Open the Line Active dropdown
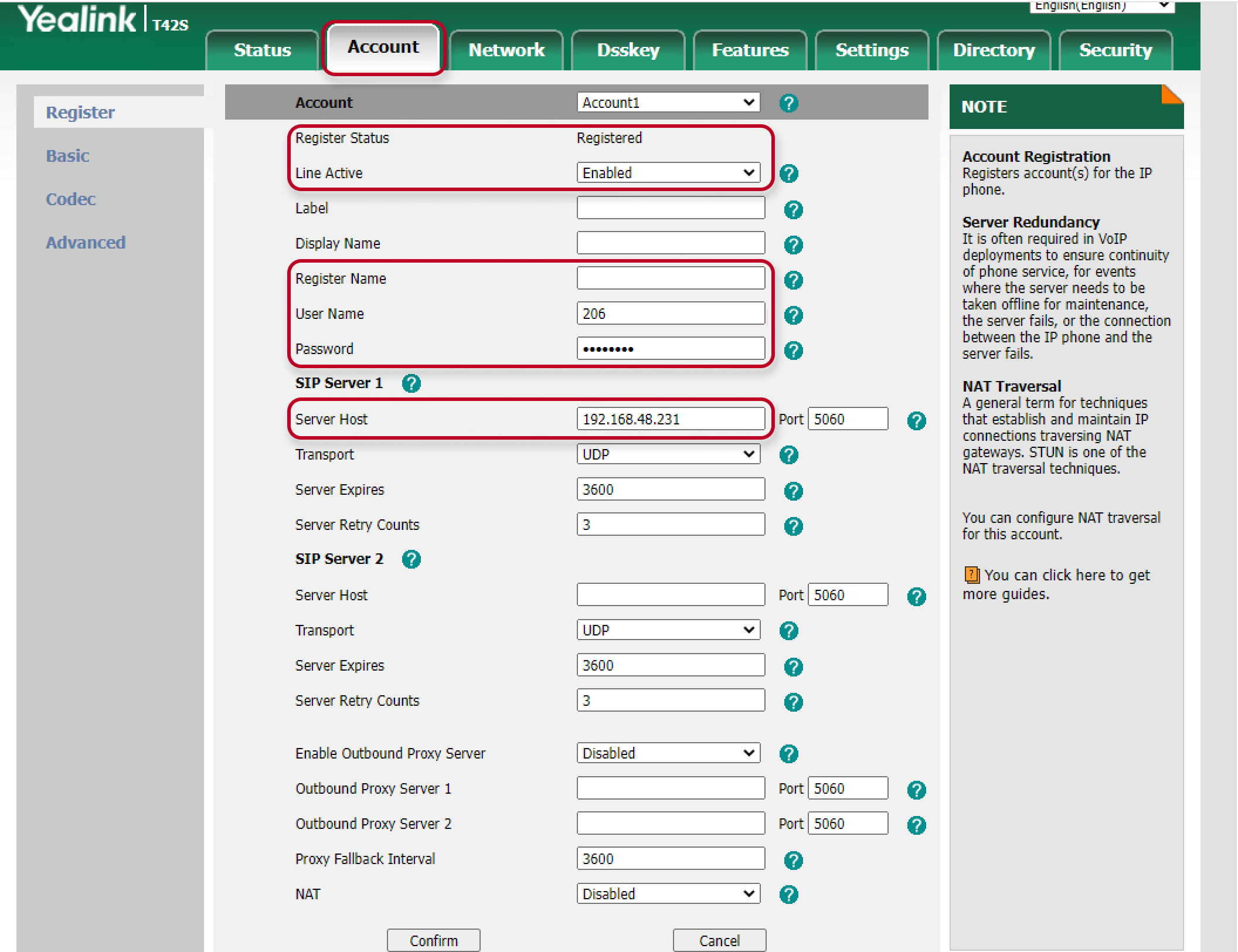This screenshot has width=1238, height=952. pos(668,173)
